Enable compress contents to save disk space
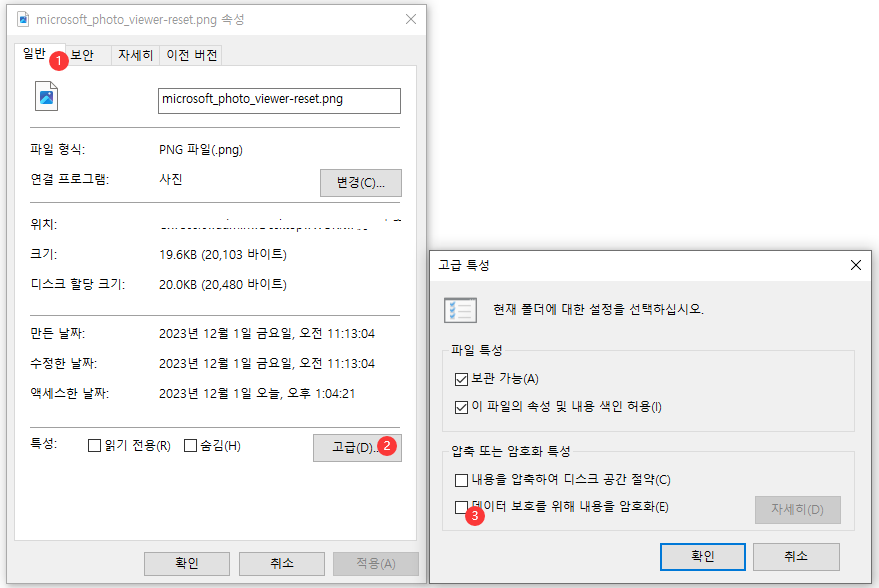The height and width of the screenshot is (588, 879). (x=461, y=480)
